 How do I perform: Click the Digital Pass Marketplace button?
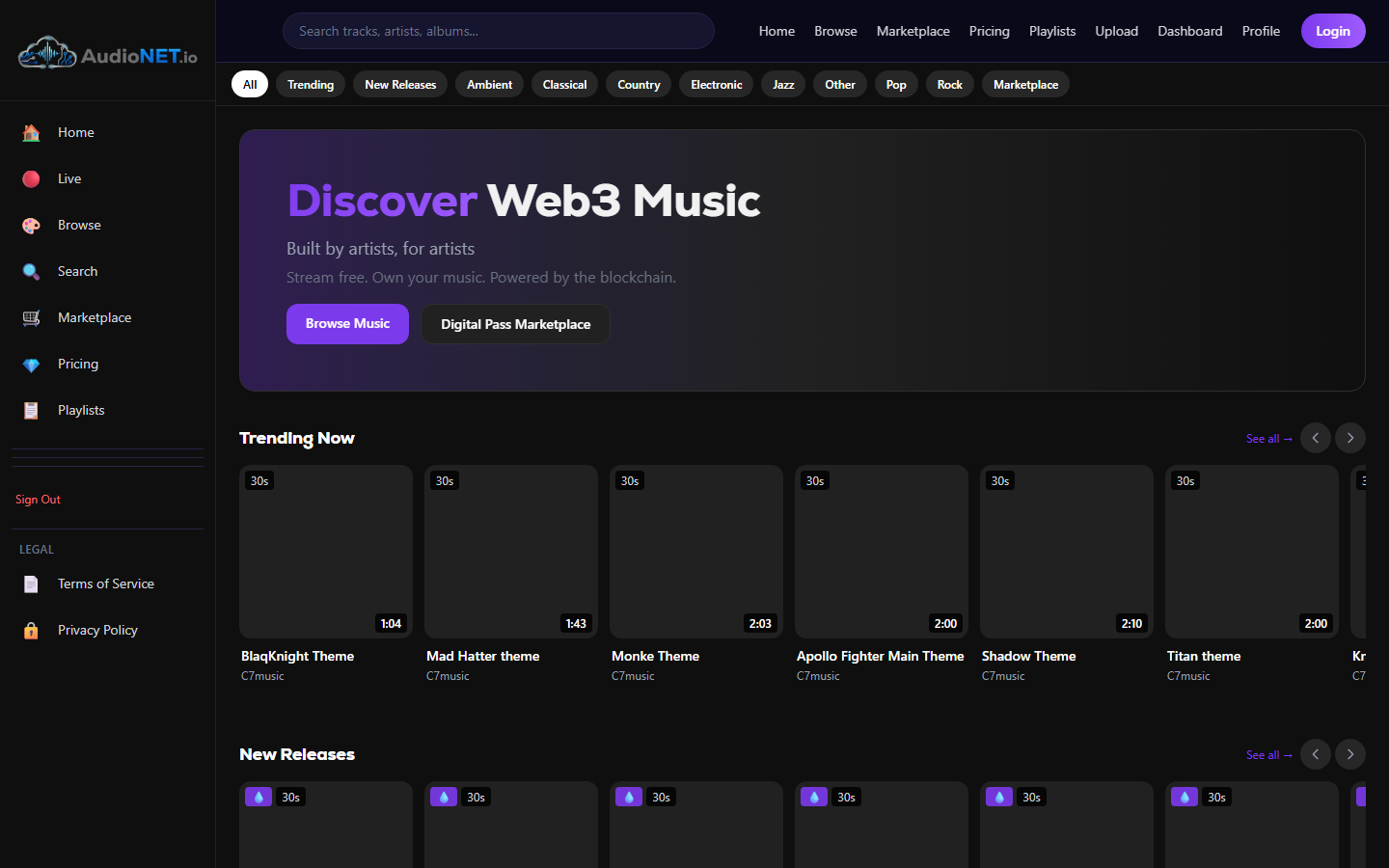[x=515, y=324]
